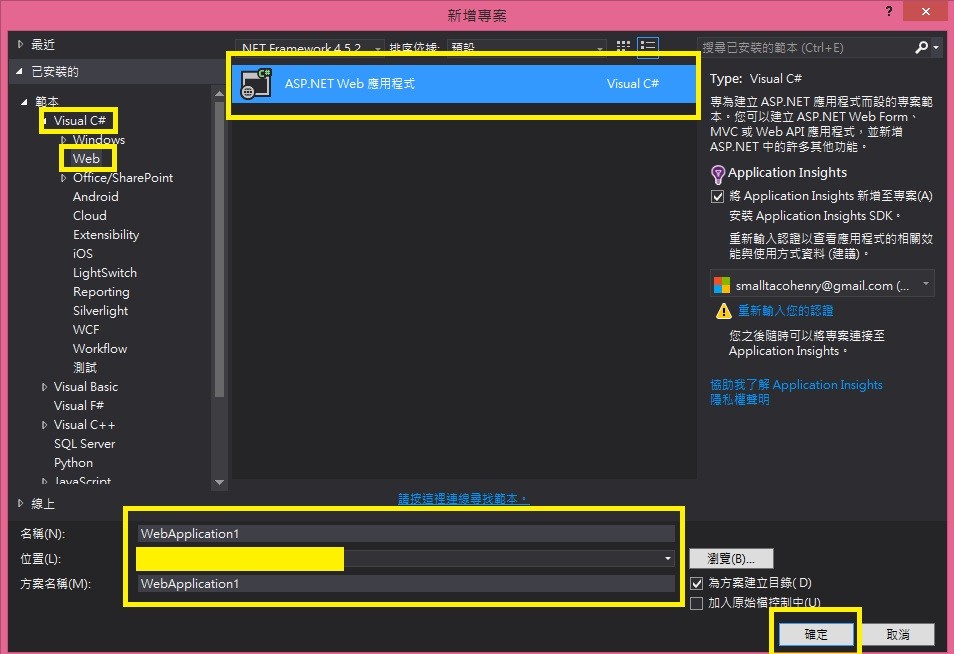Click the Microsoft account logo icon
Image resolution: width=954 pixels, height=654 pixels.
click(722, 285)
